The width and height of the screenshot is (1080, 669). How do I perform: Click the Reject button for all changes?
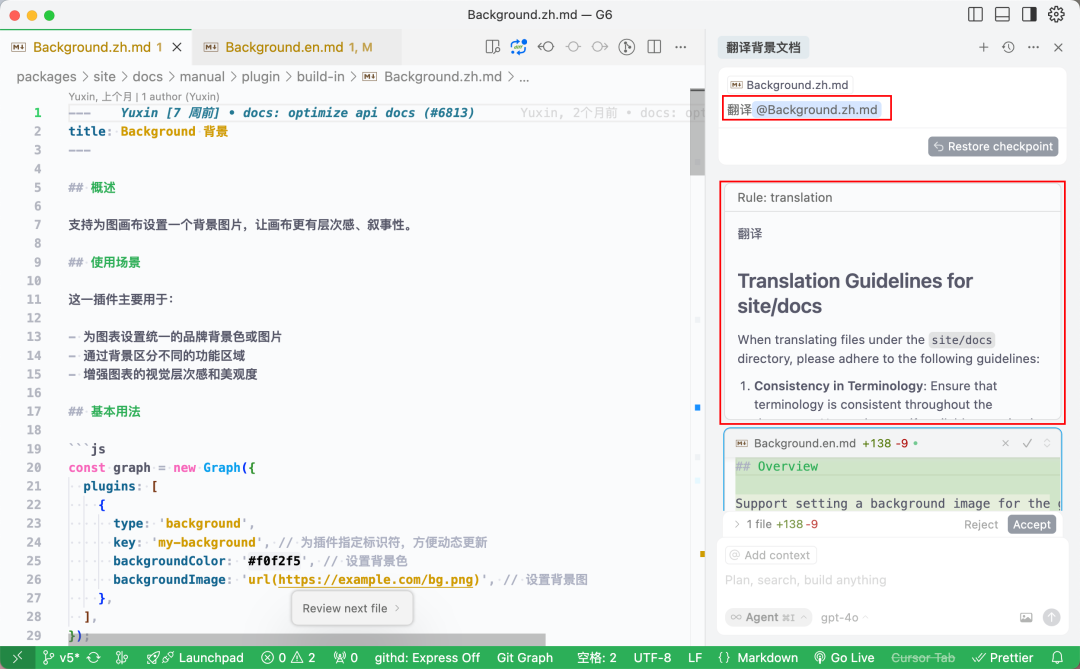point(981,524)
